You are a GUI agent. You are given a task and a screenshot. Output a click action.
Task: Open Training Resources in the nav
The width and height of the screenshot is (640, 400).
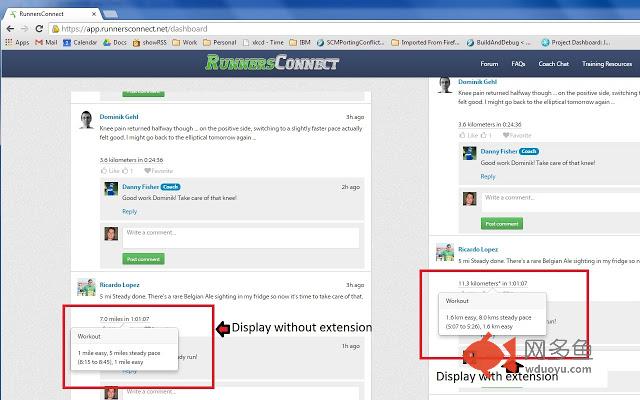point(607,64)
